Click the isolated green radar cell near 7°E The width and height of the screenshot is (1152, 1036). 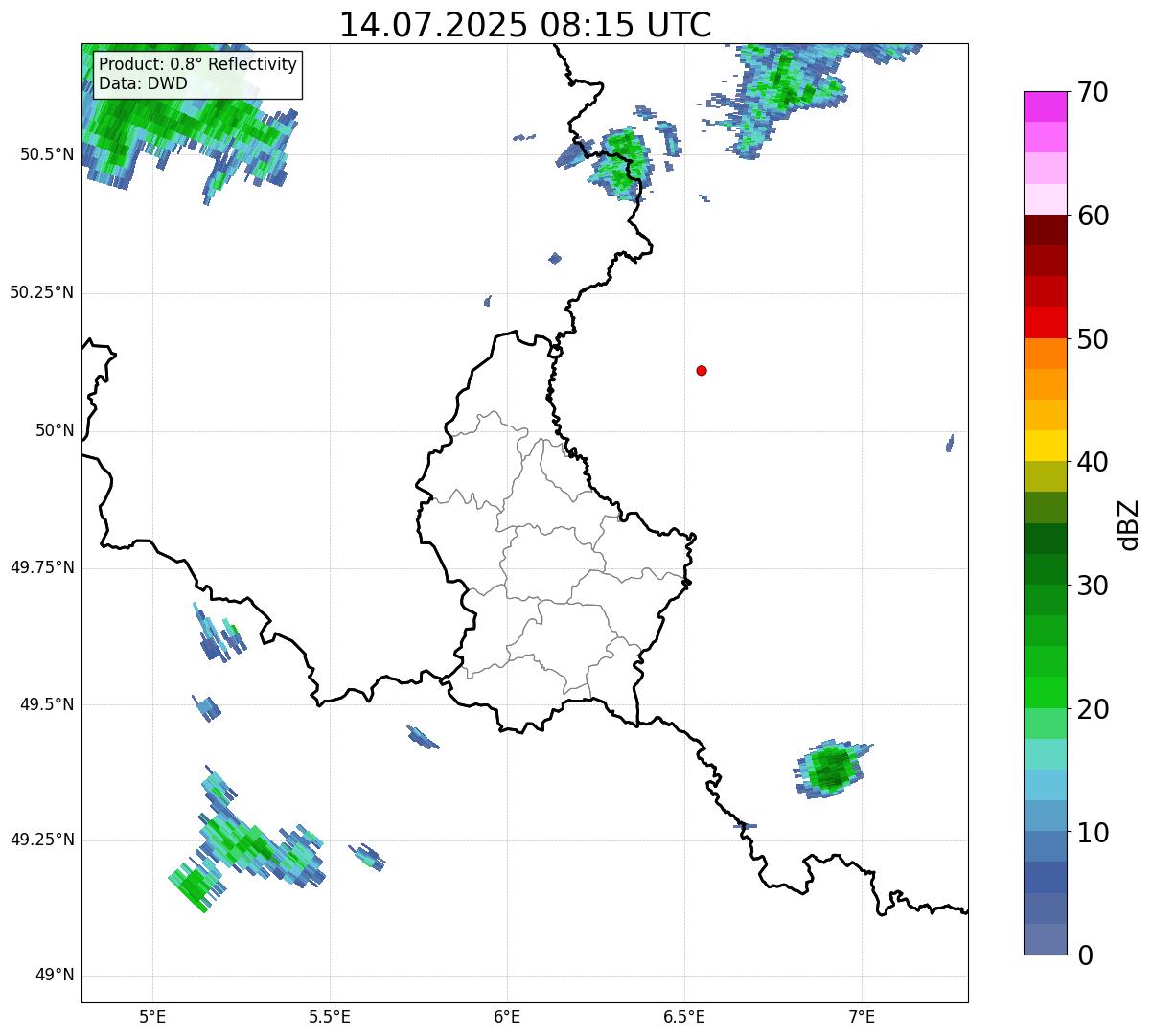[x=831, y=769]
